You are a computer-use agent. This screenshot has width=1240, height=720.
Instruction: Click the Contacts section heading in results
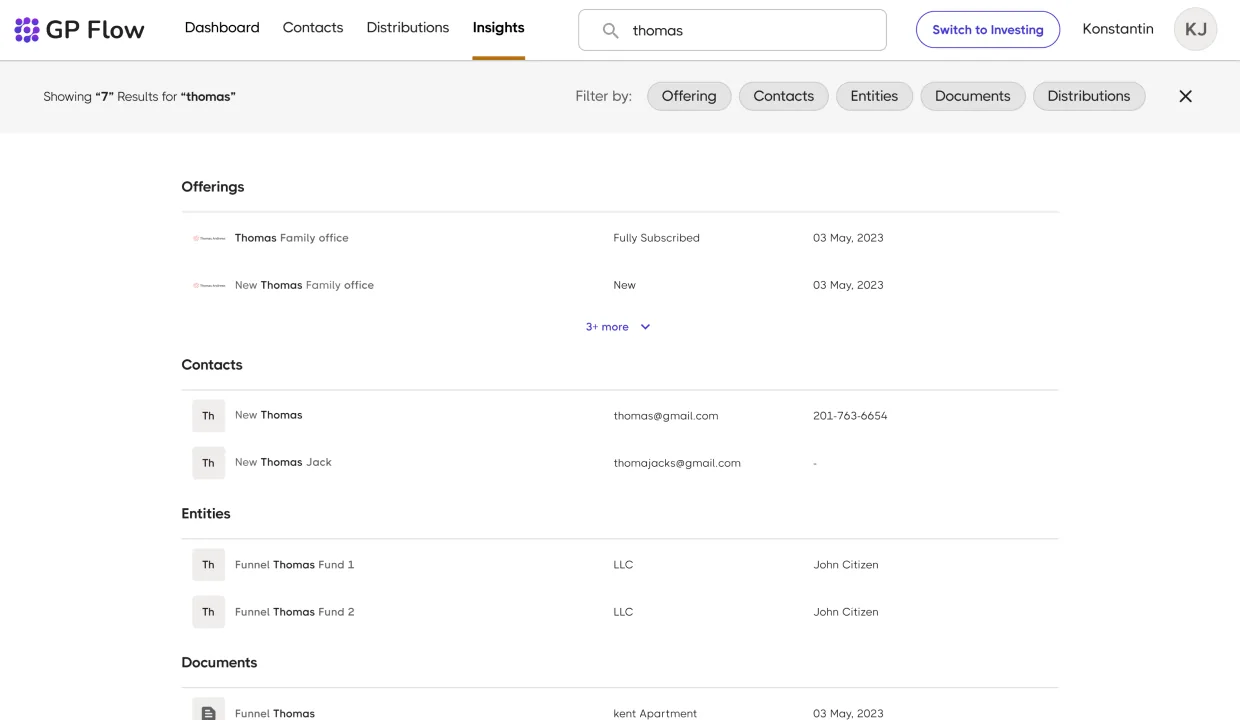click(212, 365)
